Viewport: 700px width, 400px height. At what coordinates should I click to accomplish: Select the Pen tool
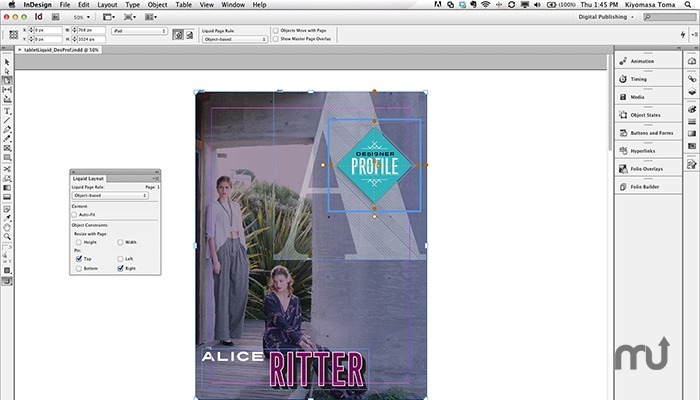point(7,129)
